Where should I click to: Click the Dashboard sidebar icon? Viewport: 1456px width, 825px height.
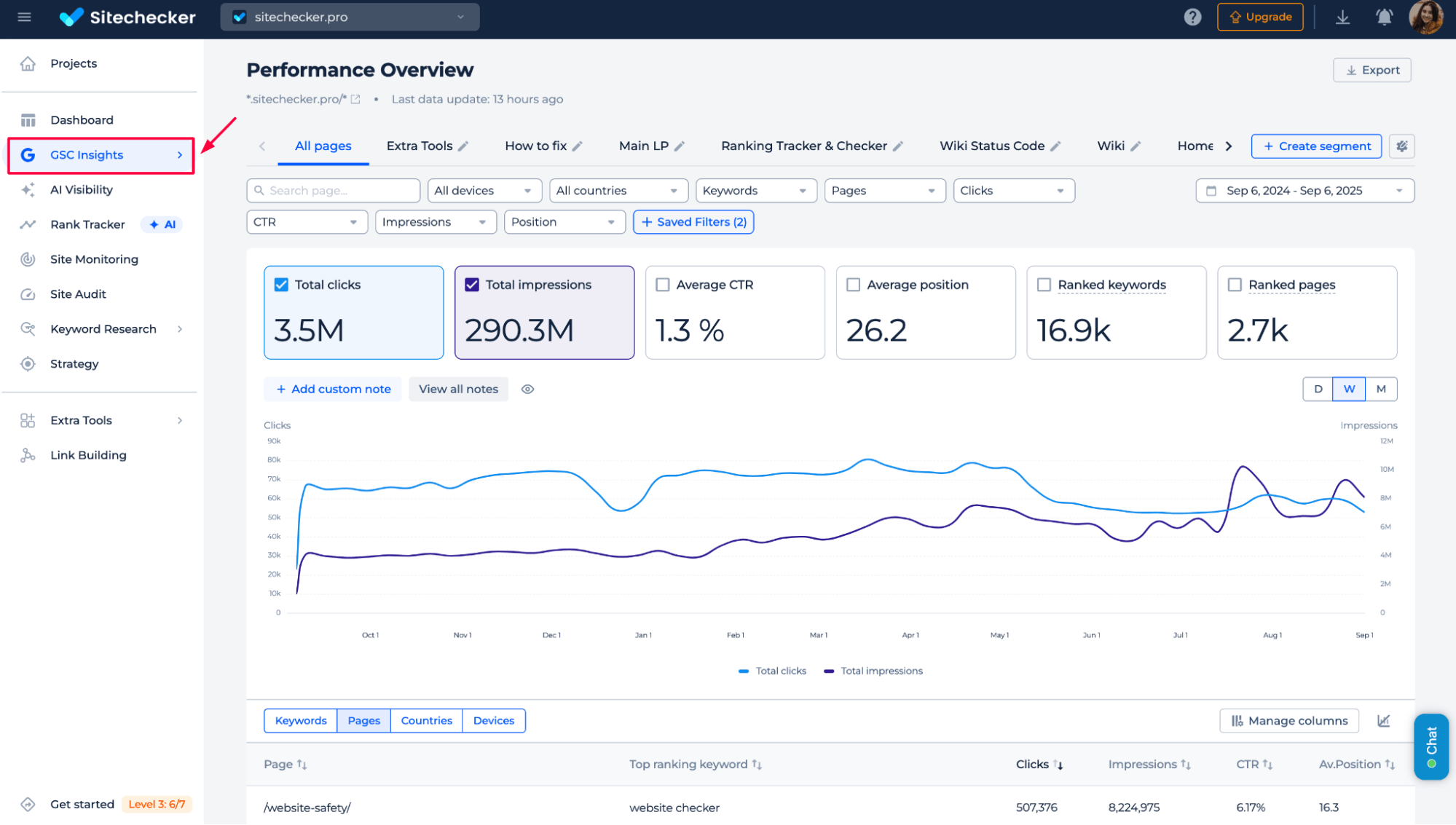point(28,120)
